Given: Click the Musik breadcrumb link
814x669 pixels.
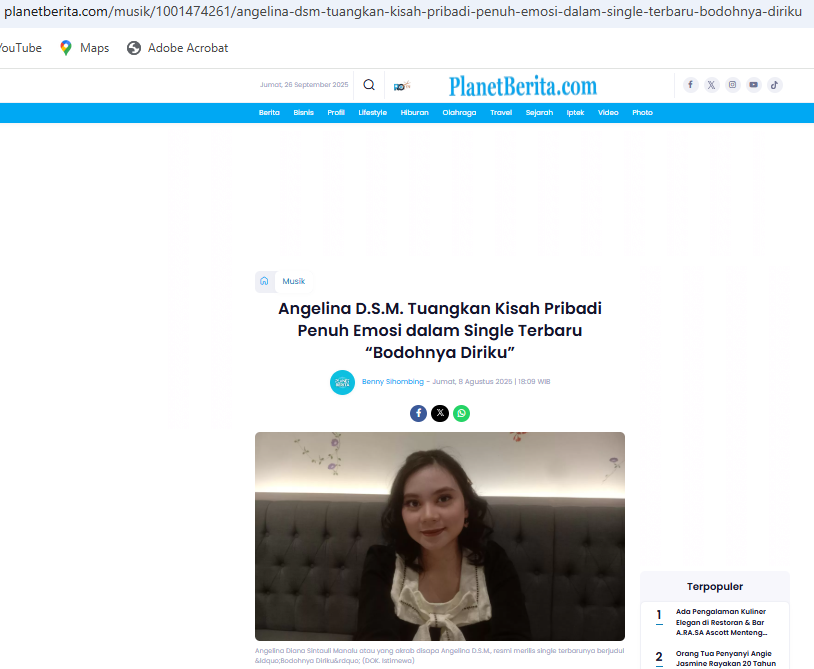Looking at the screenshot, I should tap(293, 281).
